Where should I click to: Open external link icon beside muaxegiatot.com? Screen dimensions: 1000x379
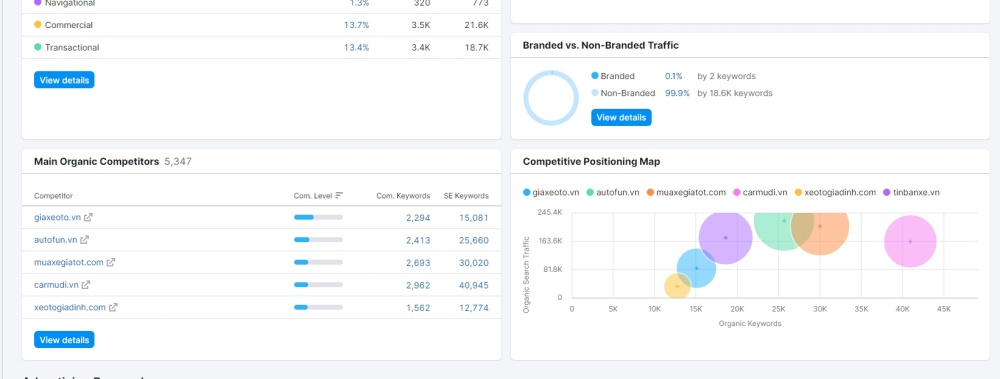pos(110,262)
